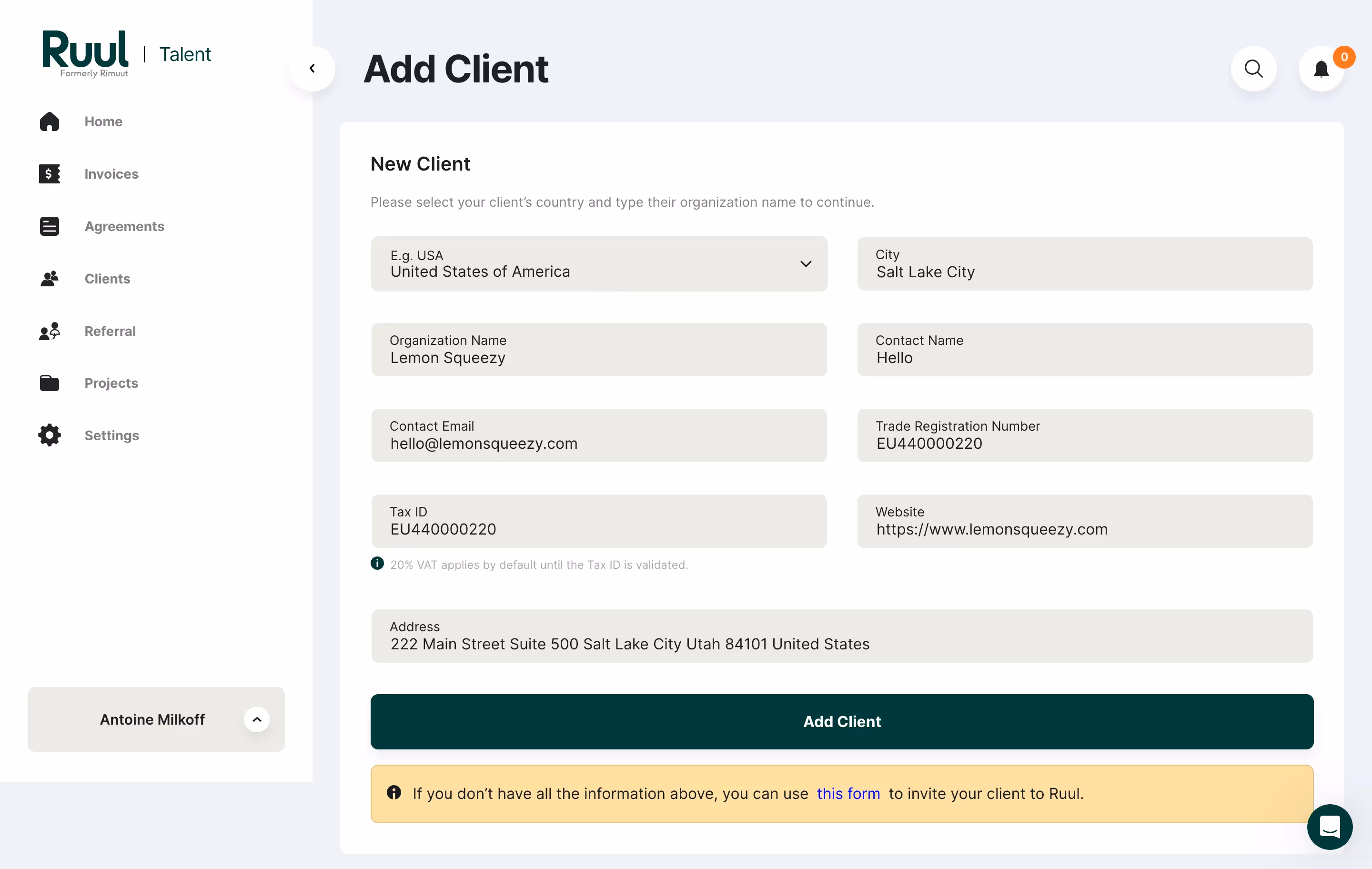The height and width of the screenshot is (869, 1372).
Task: Select the Home icon in sidebar
Action: click(x=49, y=121)
